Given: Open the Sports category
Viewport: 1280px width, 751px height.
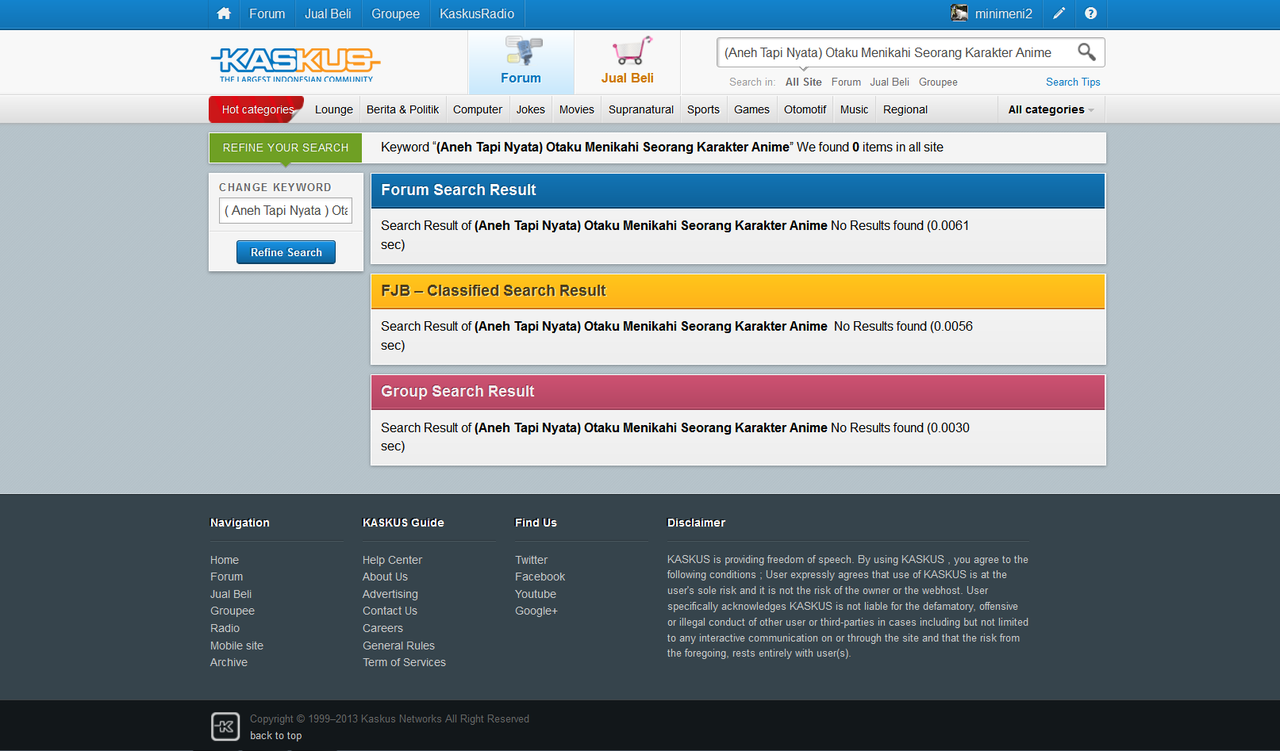Looking at the screenshot, I should (704, 109).
